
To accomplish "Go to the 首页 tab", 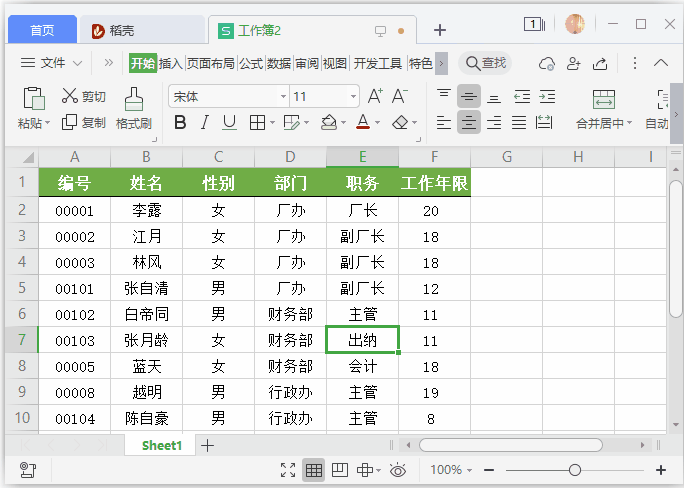I will point(42,31).
